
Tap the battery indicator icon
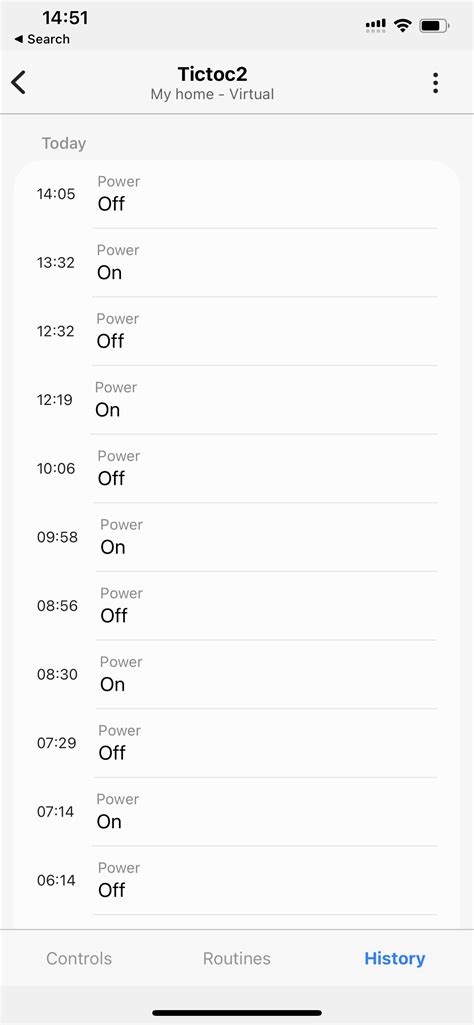[434, 26]
